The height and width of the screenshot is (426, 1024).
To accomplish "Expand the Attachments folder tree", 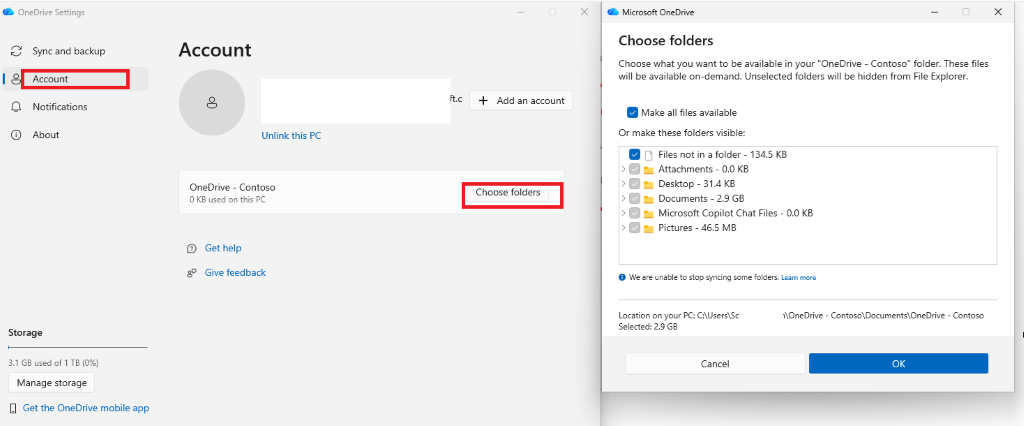I will [x=623, y=169].
